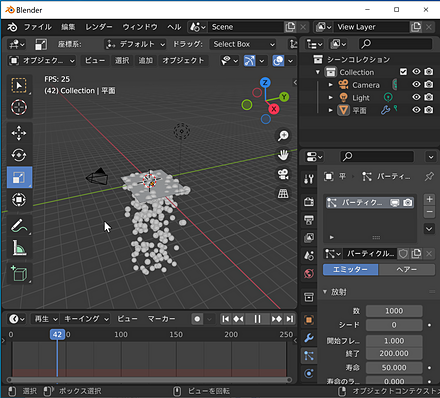Open the ファイル menu
The height and width of the screenshot is (398, 440).
click(38, 27)
